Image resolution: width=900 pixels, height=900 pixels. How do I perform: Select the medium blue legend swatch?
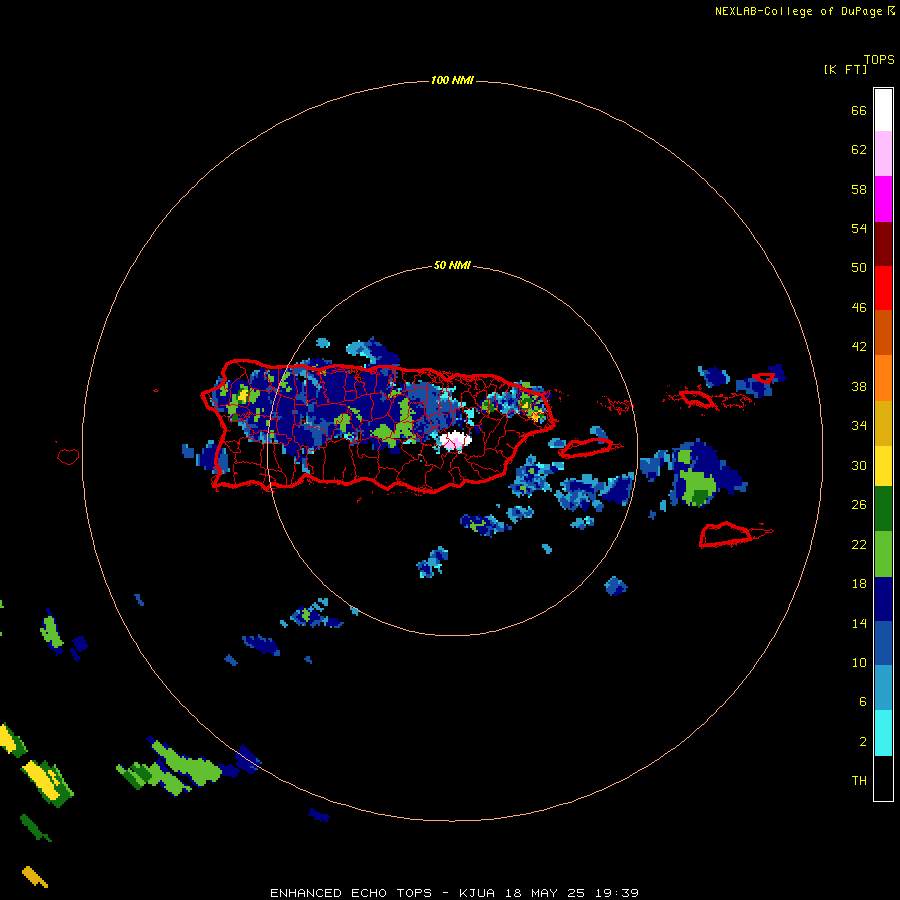[x=883, y=643]
